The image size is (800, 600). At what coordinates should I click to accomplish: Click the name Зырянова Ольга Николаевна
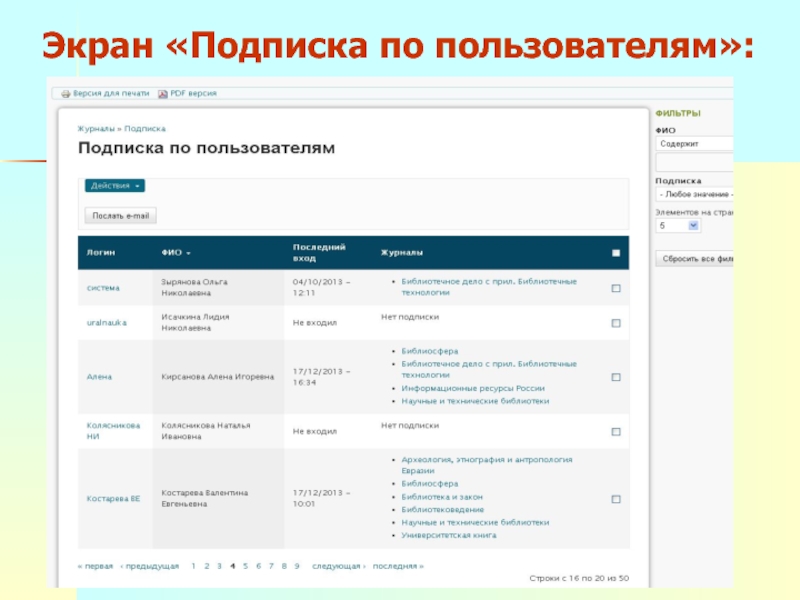pyautogui.click(x=194, y=287)
